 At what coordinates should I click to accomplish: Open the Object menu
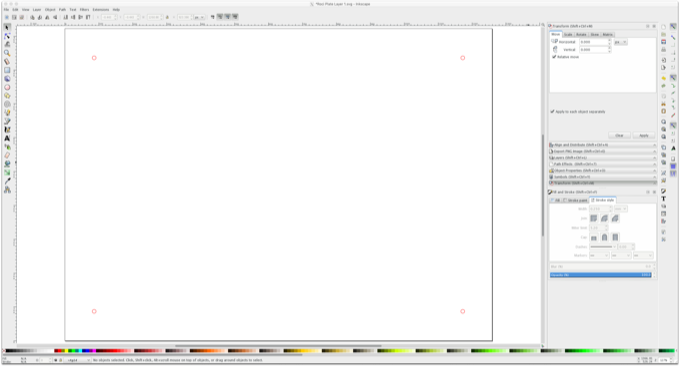(x=50, y=10)
